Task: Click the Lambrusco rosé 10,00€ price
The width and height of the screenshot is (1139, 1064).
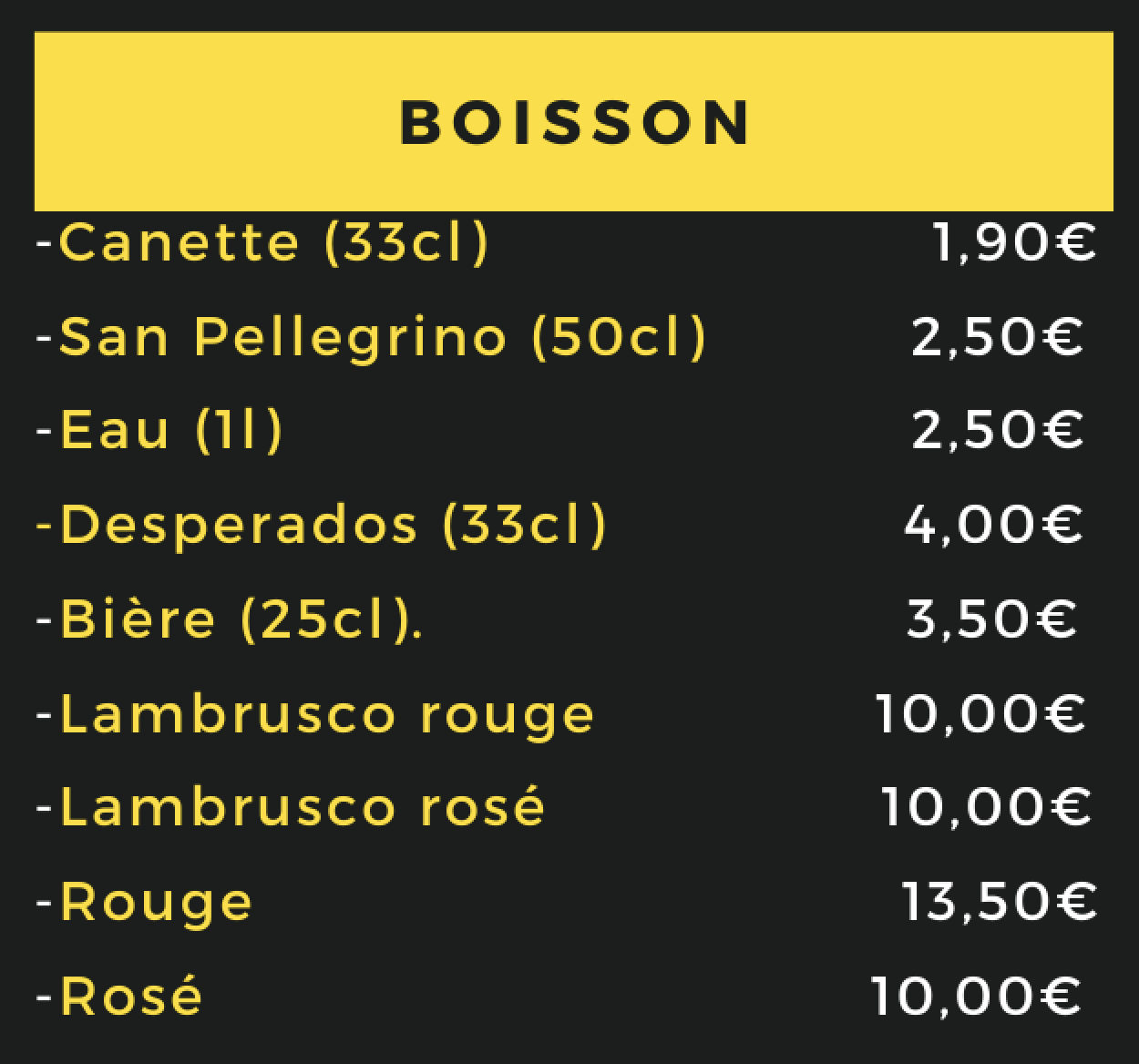Action: (x=986, y=807)
